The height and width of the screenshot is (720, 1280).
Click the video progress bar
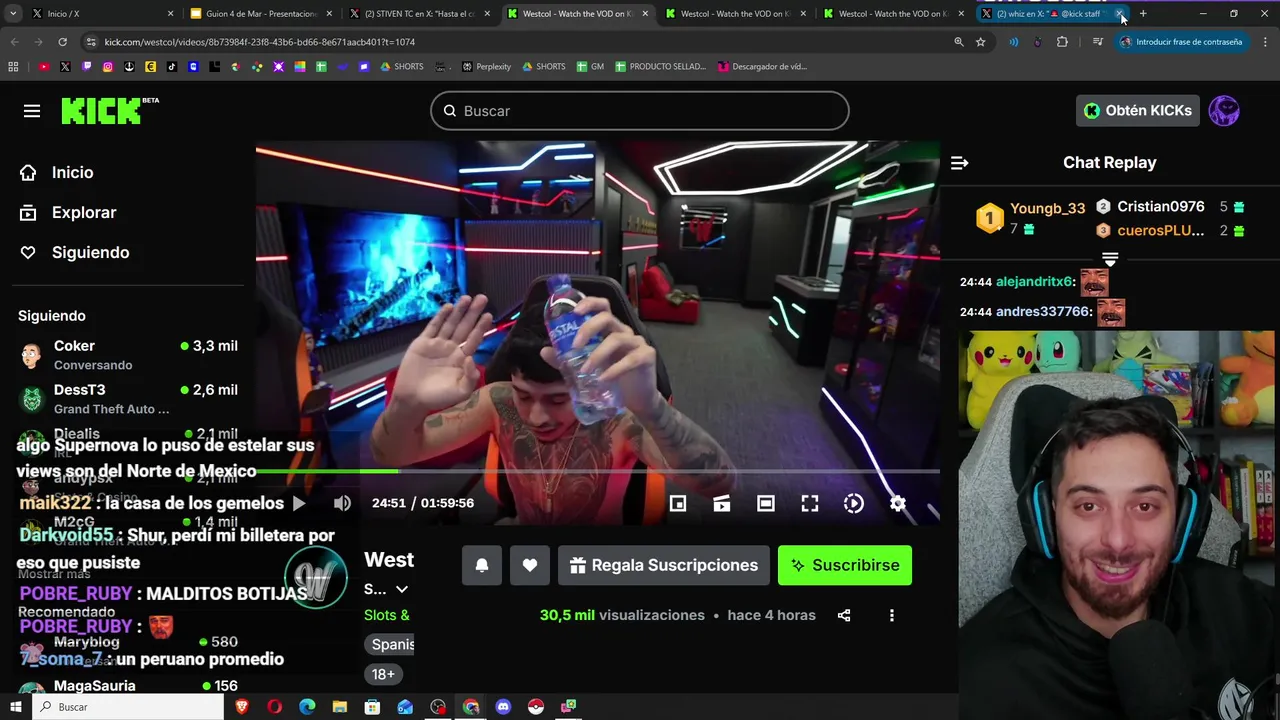[x=598, y=471]
